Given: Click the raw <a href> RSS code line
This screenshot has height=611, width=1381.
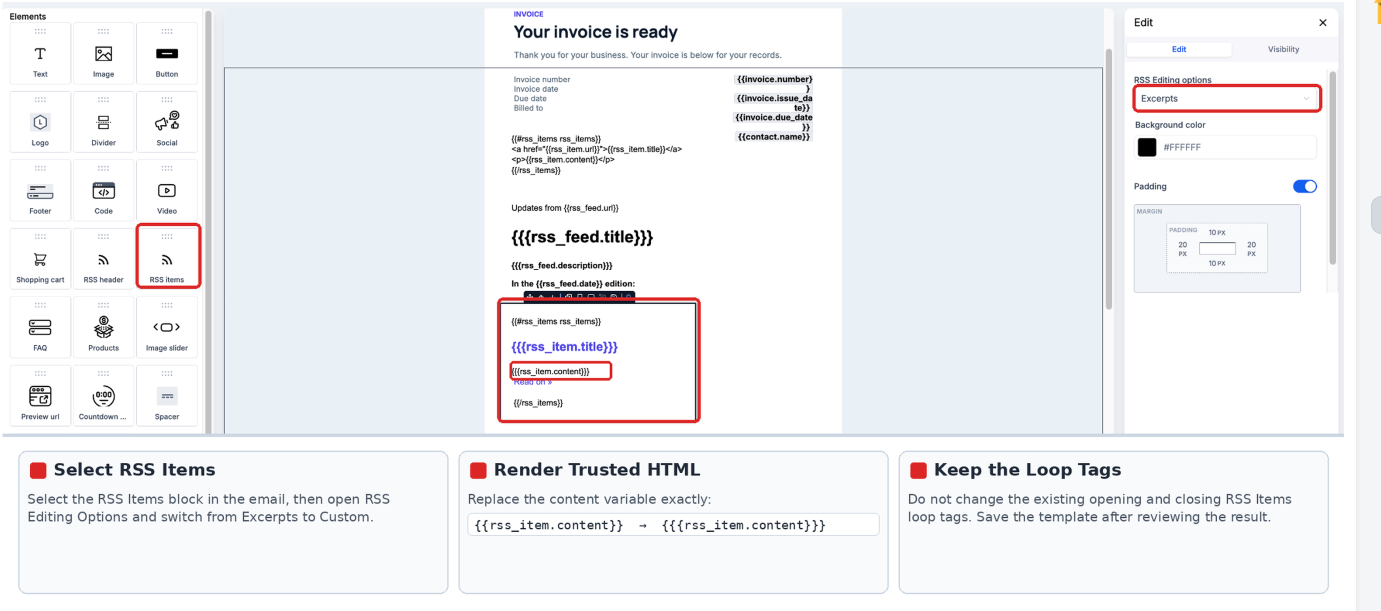Looking at the screenshot, I should click(x=596, y=148).
